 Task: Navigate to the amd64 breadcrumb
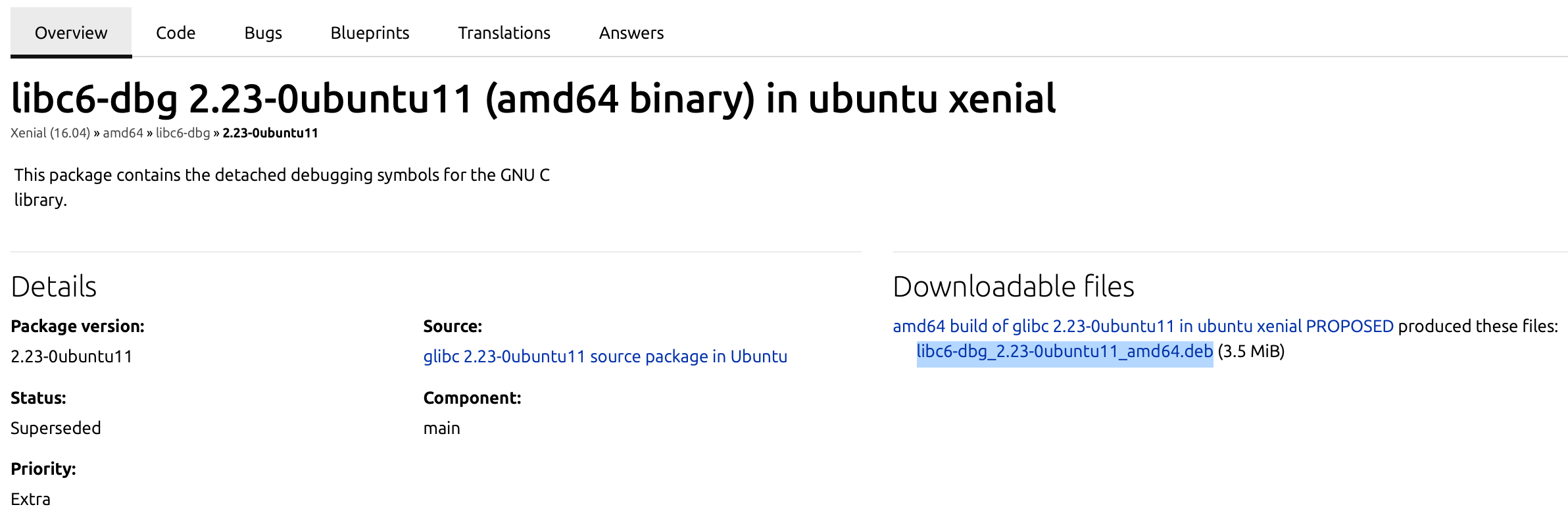(x=123, y=133)
